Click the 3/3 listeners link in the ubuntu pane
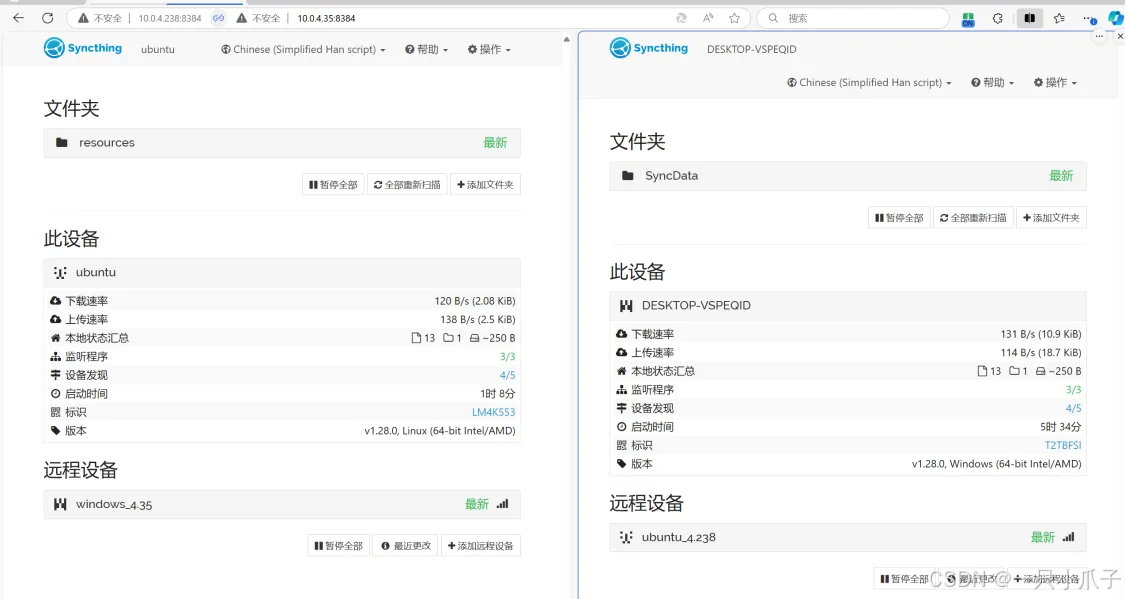Viewport: 1125px width, 599px height. point(507,357)
